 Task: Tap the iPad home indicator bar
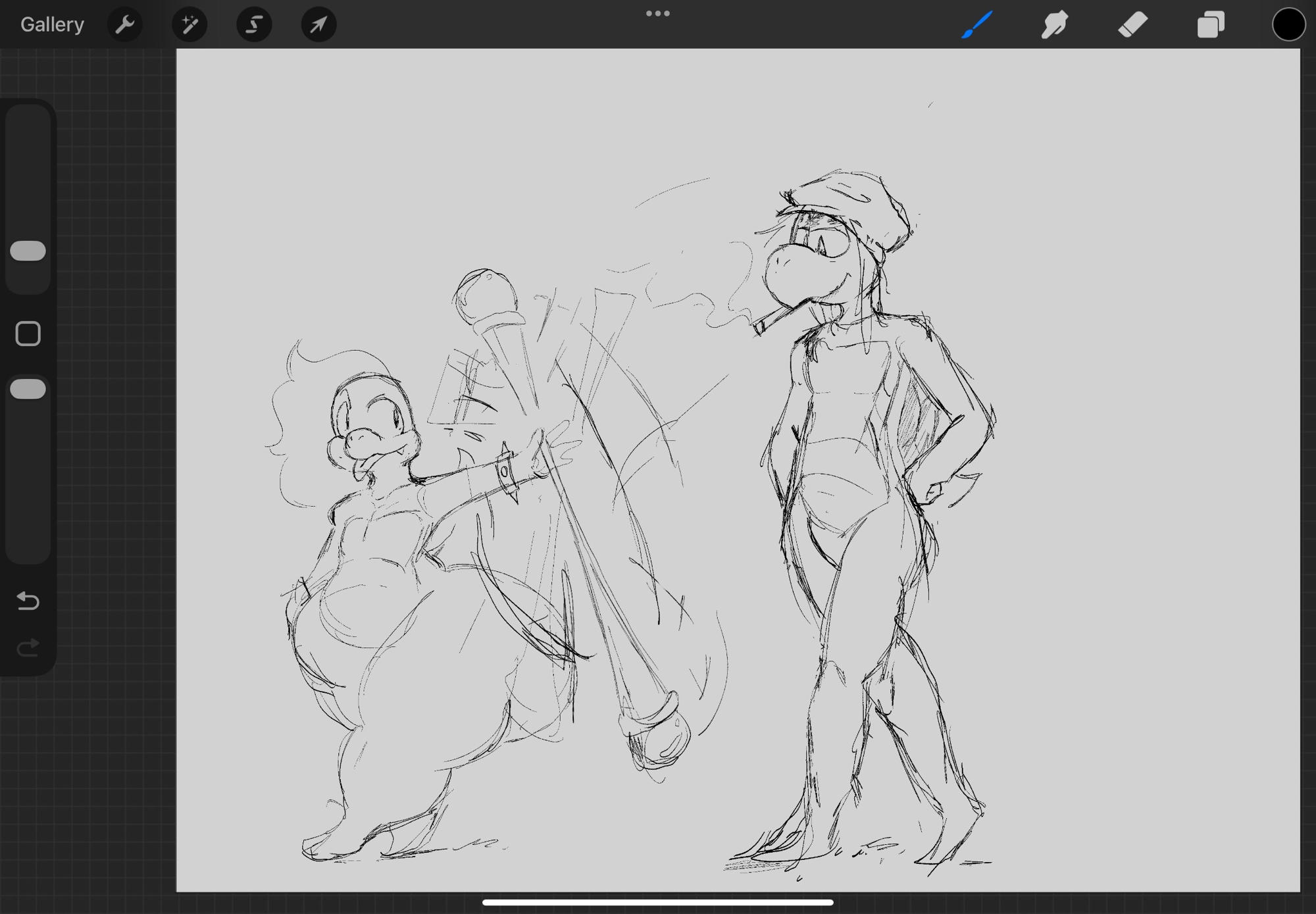[657, 902]
